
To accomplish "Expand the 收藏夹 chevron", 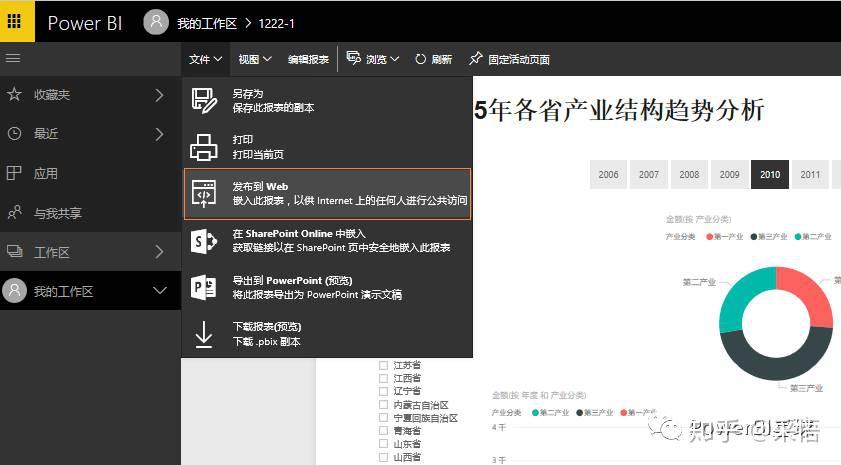I will pos(159,95).
